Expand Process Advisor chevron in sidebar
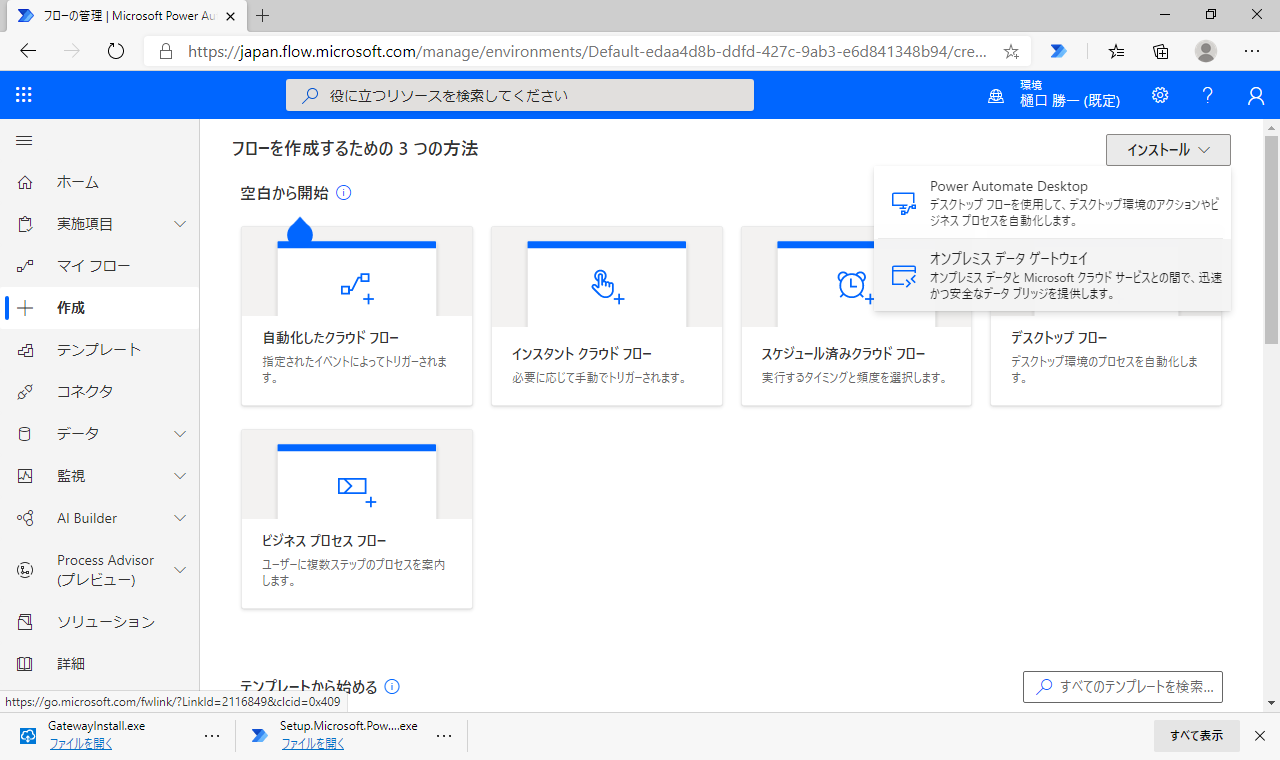Screen dimensions: 1280x760 tap(180, 570)
